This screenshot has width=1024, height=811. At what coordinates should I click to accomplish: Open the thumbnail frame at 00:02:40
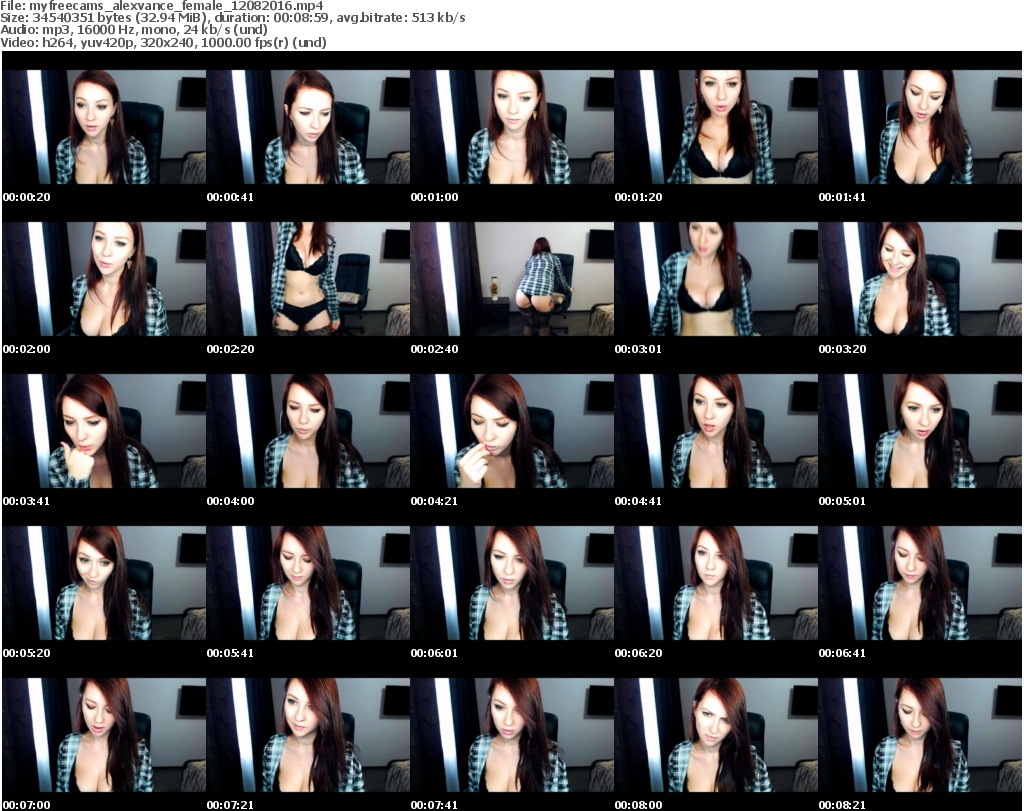point(512,279)
